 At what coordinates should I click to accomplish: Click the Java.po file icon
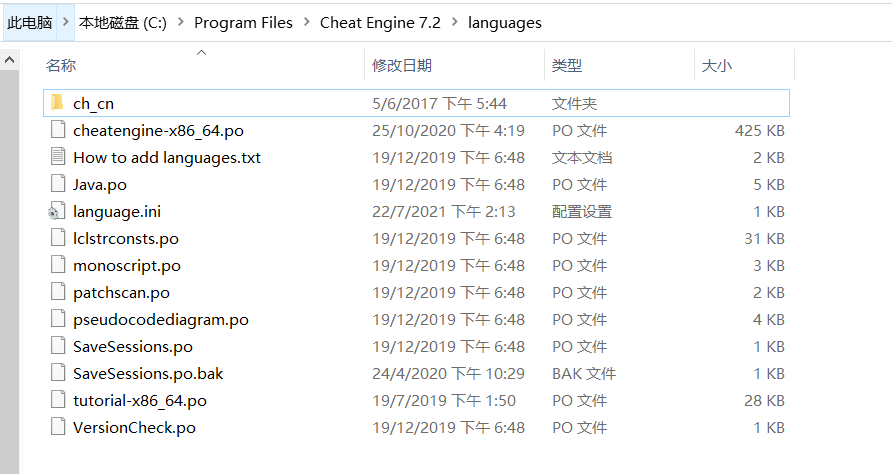click(56, 184)
